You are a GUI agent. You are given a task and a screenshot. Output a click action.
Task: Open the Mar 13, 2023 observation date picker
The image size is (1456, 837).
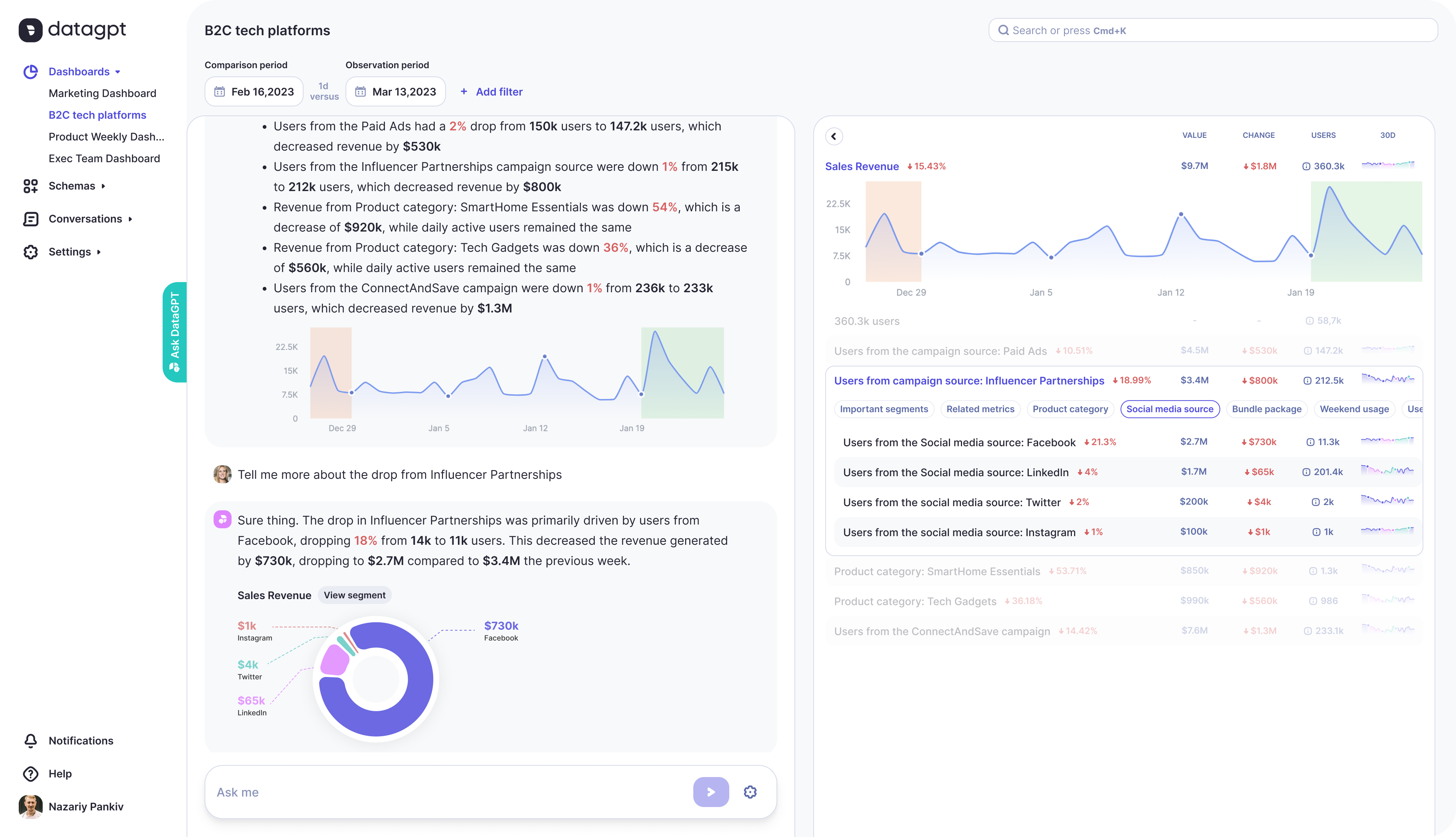coord(395,91)
